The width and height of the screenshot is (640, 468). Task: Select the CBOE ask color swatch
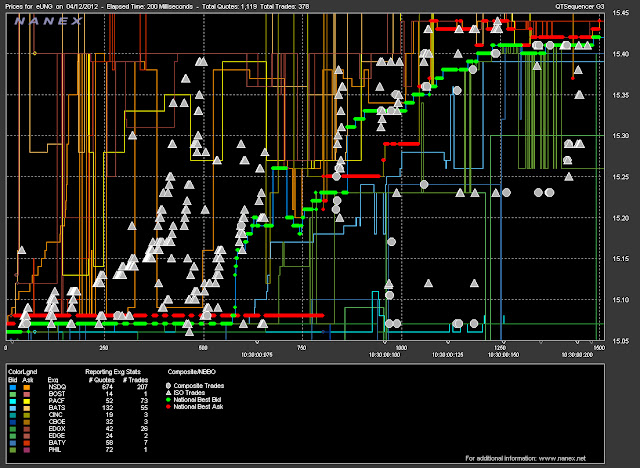27,422
